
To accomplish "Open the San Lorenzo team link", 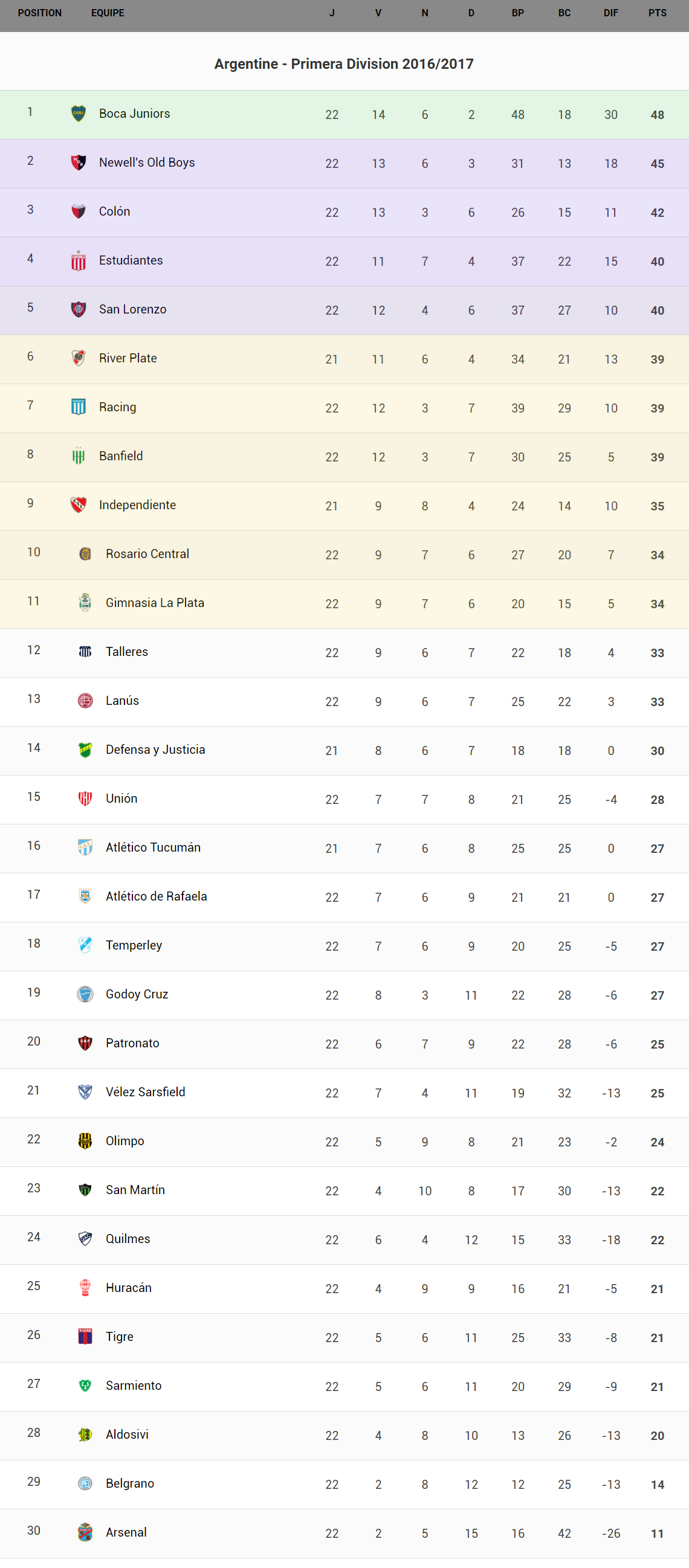I will click(133, 309).
